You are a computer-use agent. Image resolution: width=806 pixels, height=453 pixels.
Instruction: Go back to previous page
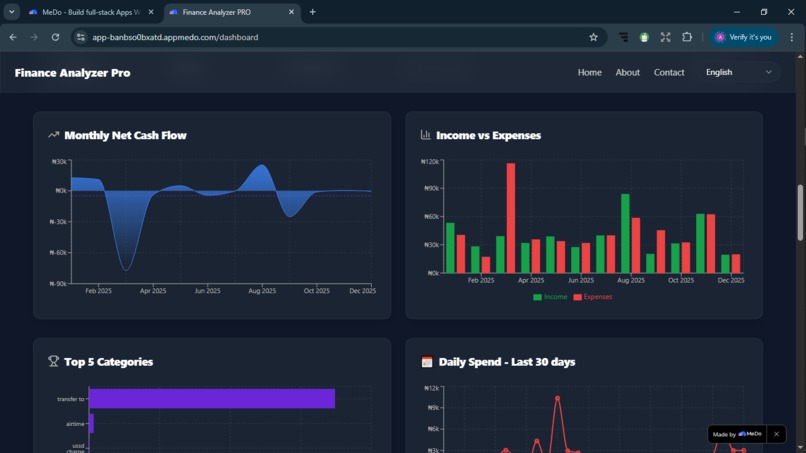pos(13,37)
